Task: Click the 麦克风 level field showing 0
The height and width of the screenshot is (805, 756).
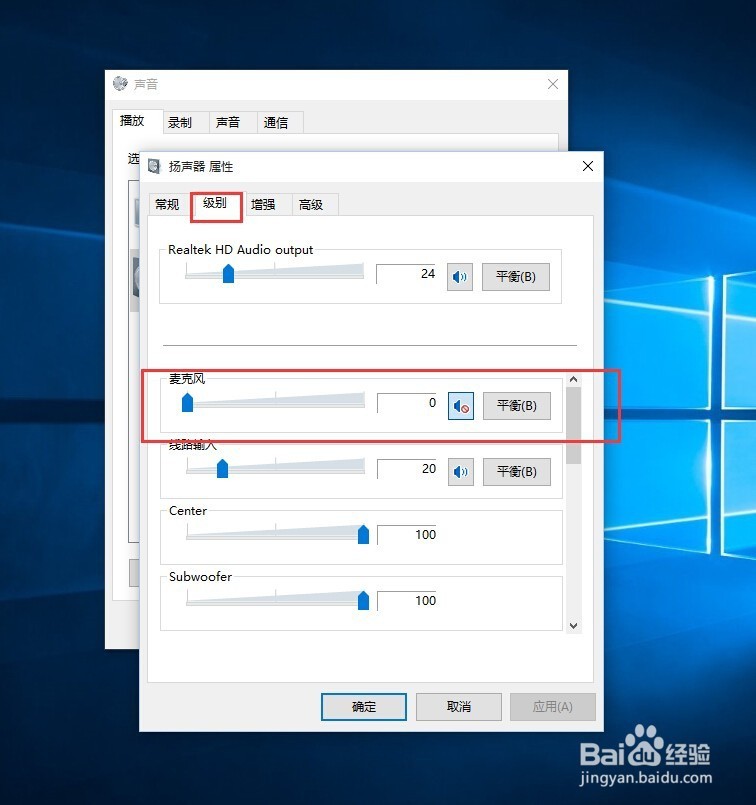Action: [408, 403]
